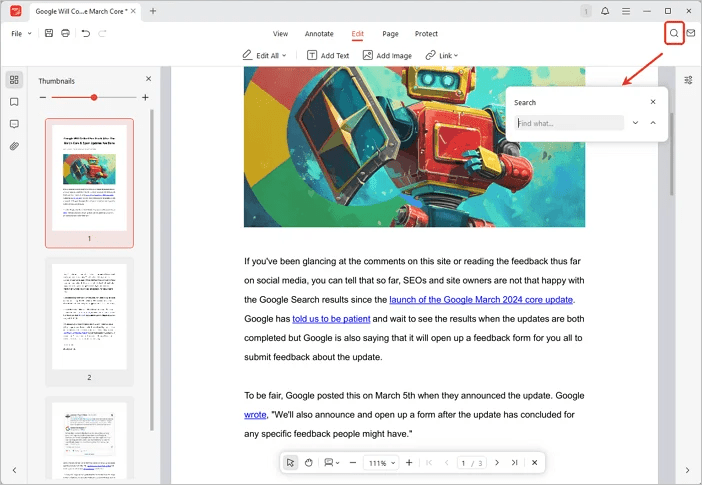Select the hand pan tool
This screenshot has height=485, width=702.
click(x=309, y=463)
